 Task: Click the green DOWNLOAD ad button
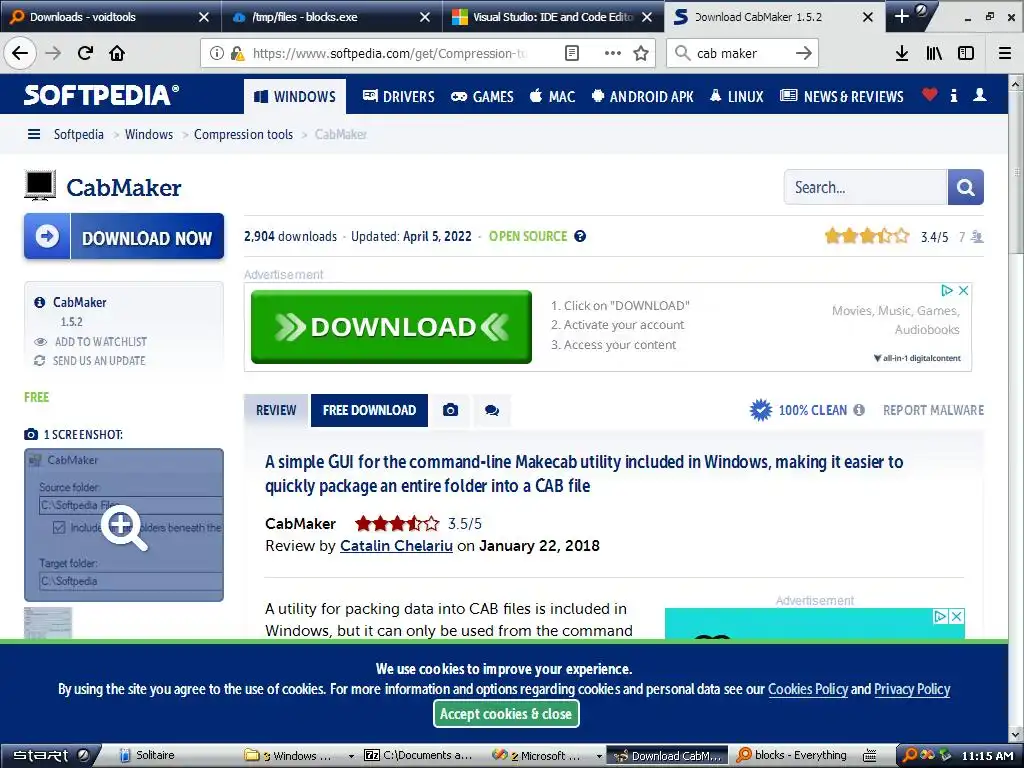pos(391,327)
